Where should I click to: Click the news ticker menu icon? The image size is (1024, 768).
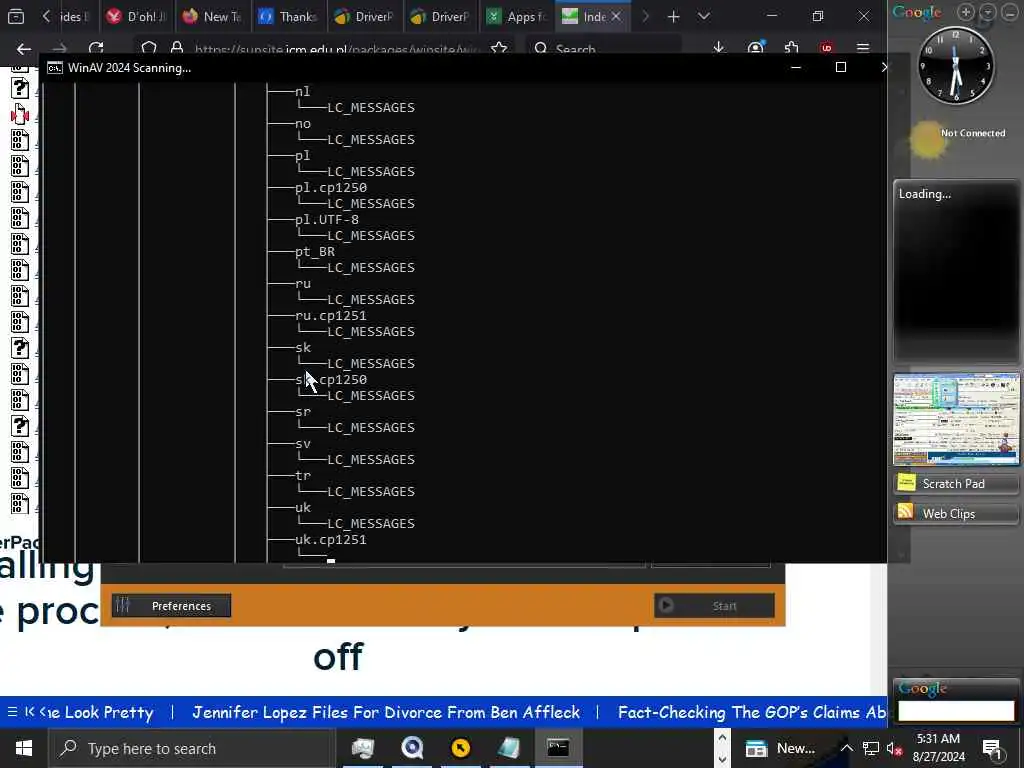point(12,712)
